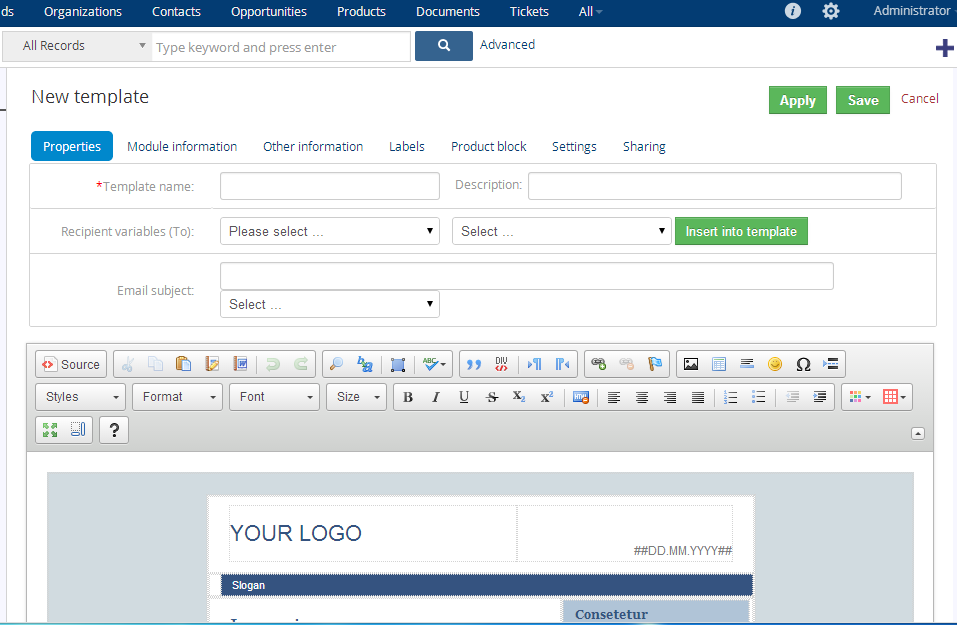Insert a page break
957x625 pixels.
[831, 364]
